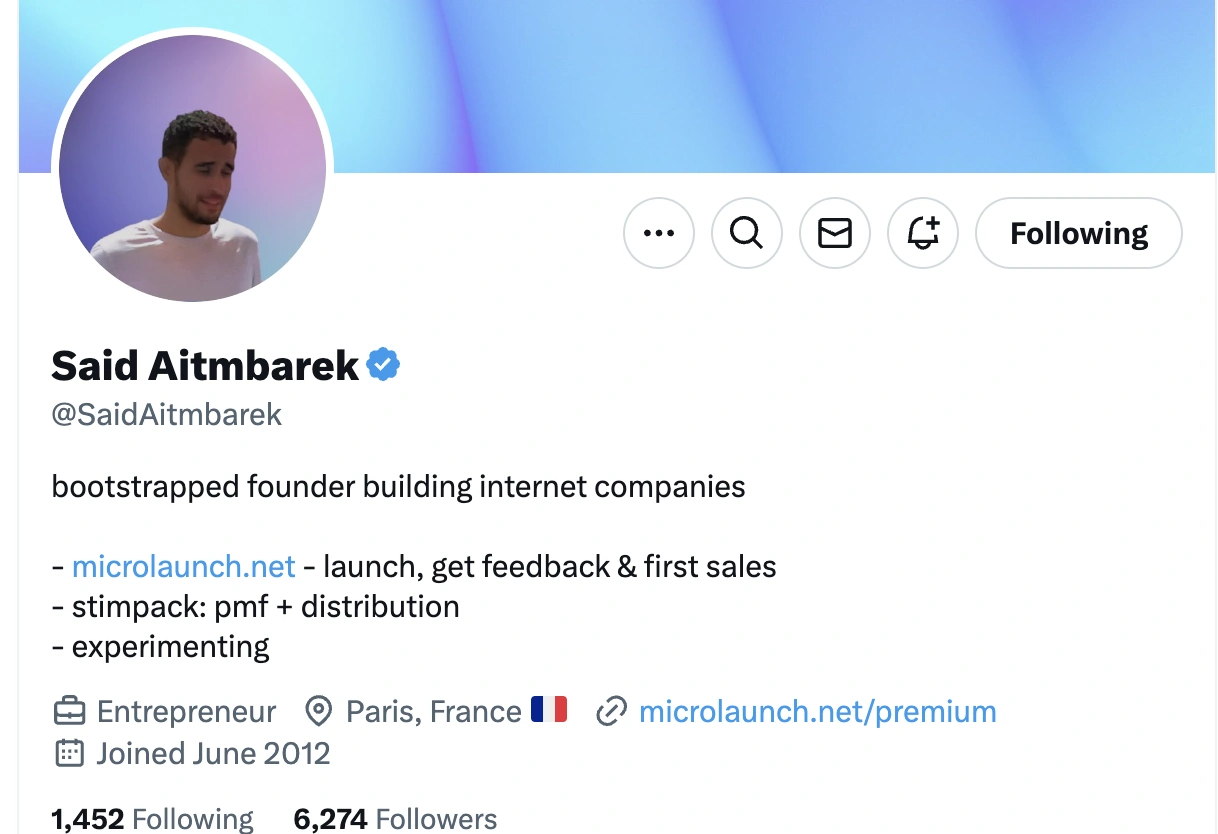Click the blue verified badge
1218x834 pixels.
tap(384, 365)
